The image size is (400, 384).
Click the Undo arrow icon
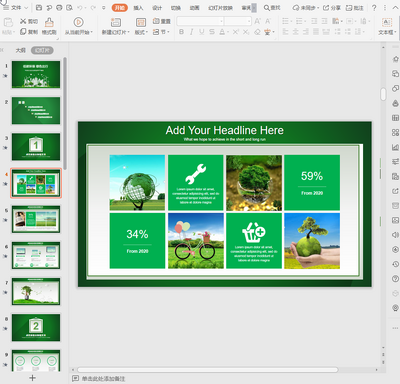point(80,7)
